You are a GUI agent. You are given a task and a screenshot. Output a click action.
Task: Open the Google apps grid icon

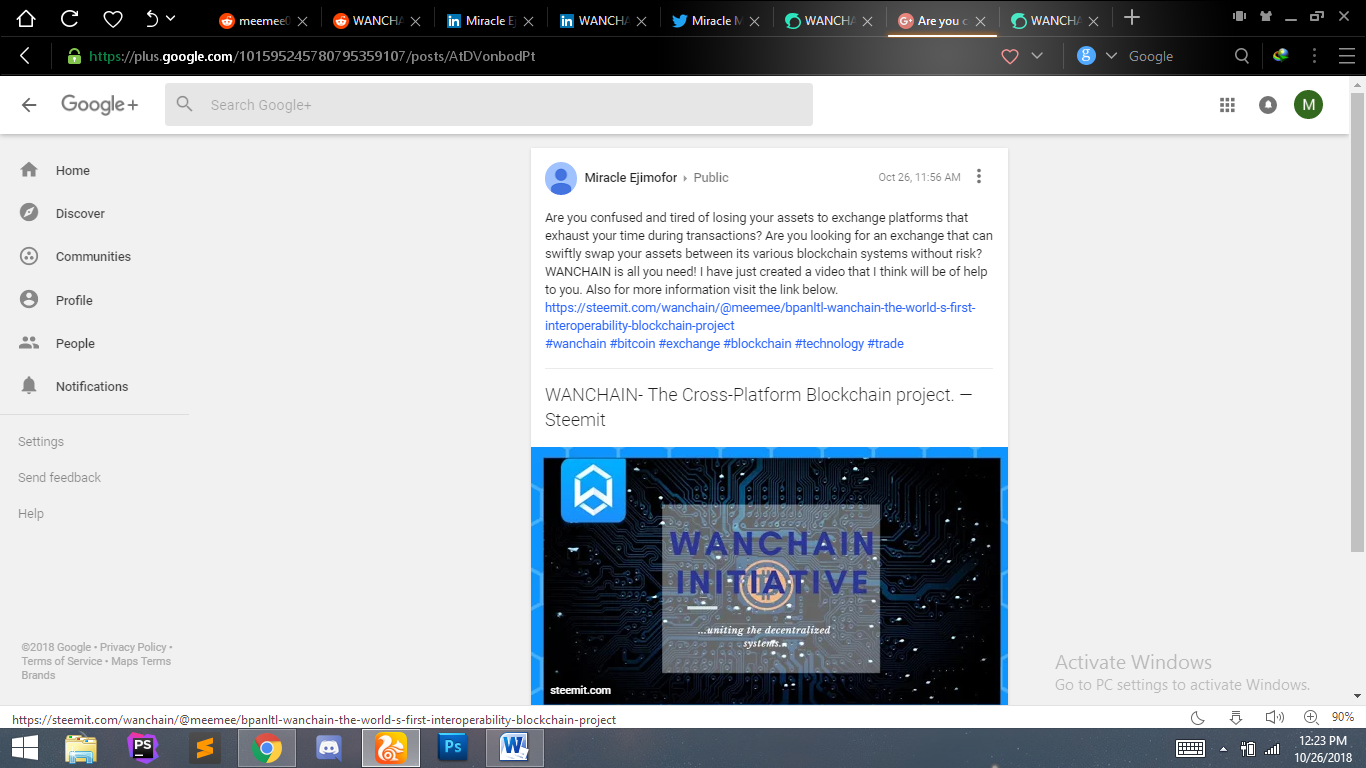point(1227,104)
